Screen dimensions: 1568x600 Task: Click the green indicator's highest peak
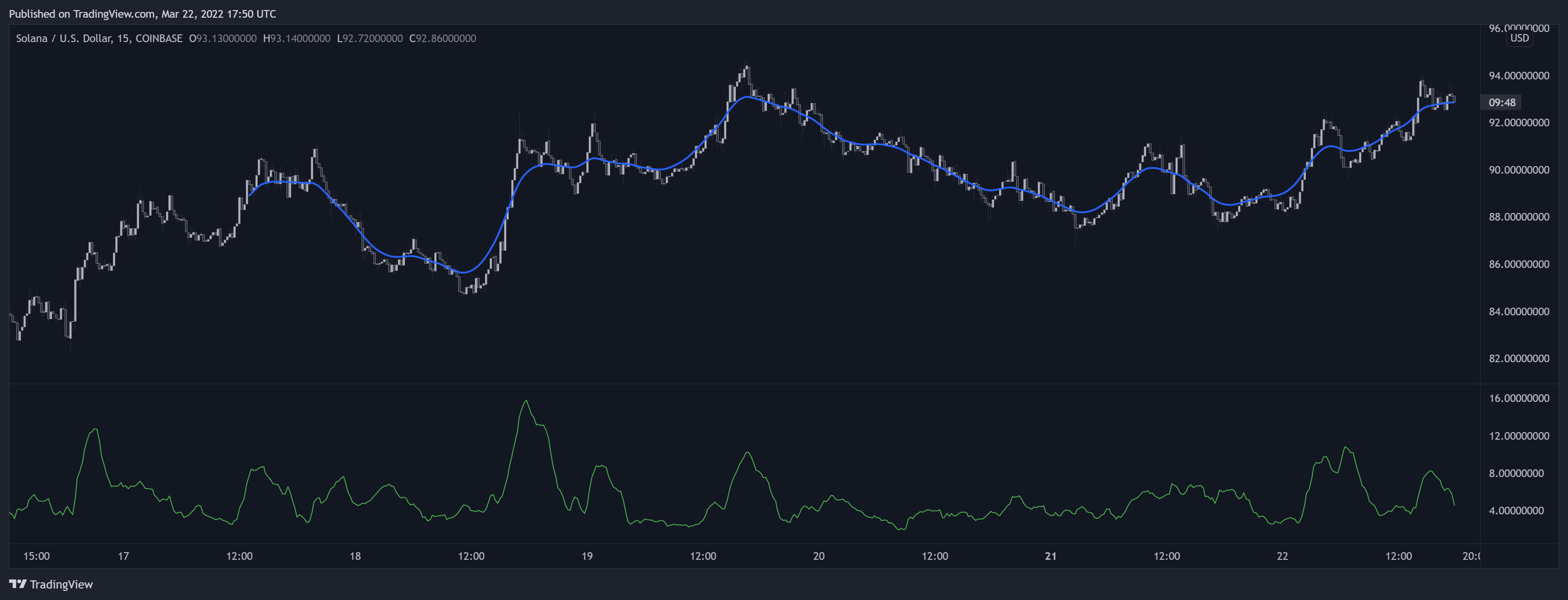pos(526,401)
